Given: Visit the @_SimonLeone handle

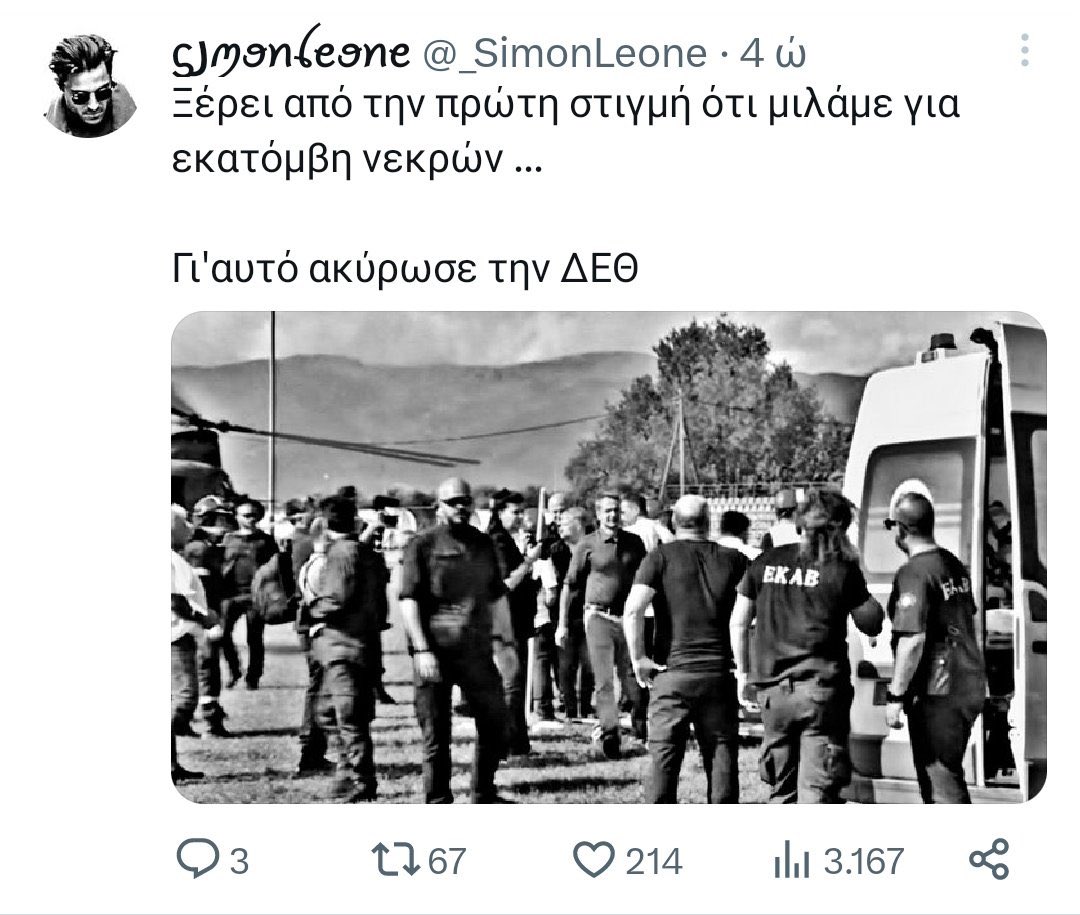Looking at the screenshot, I should click(x=563, y=54).
